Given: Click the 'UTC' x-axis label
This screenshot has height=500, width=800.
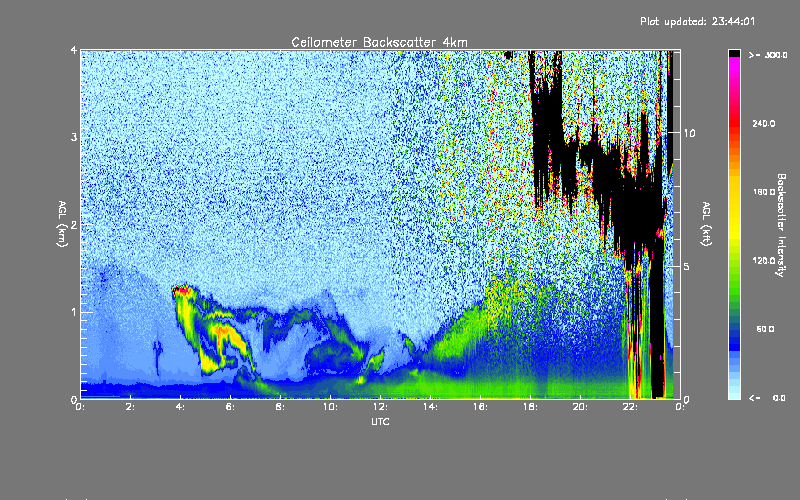Looking at the screenshot, I should tap(380, 421).
